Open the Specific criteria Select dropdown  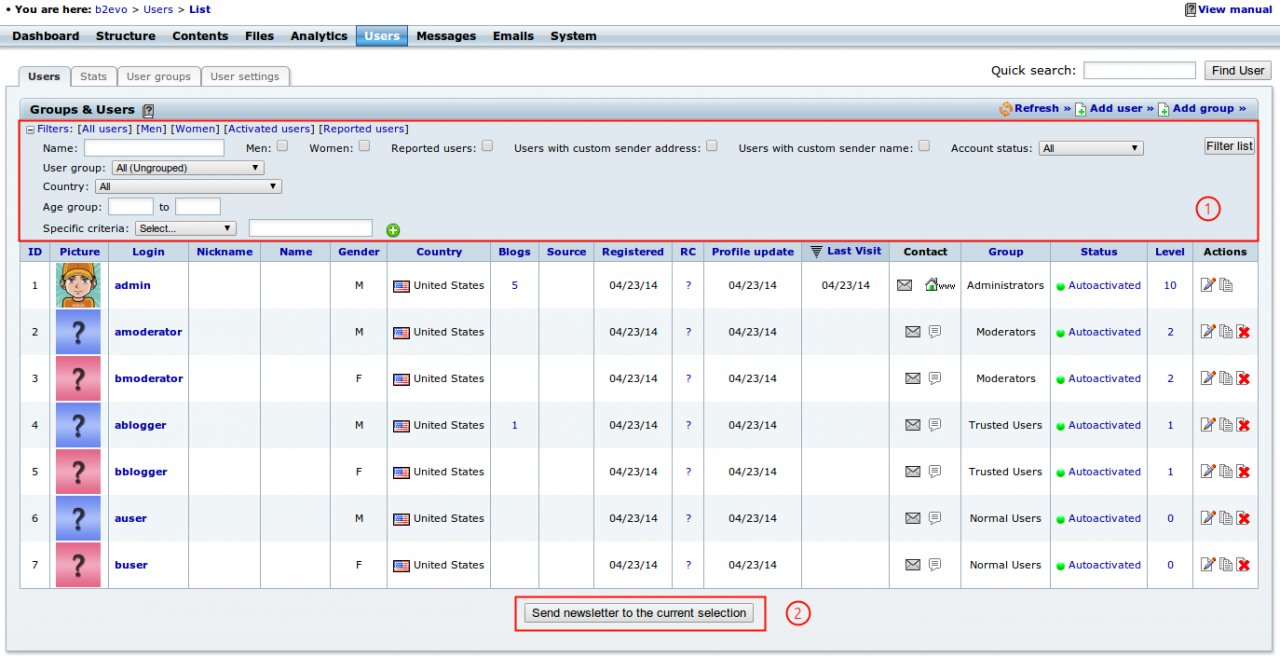(186, 228)
